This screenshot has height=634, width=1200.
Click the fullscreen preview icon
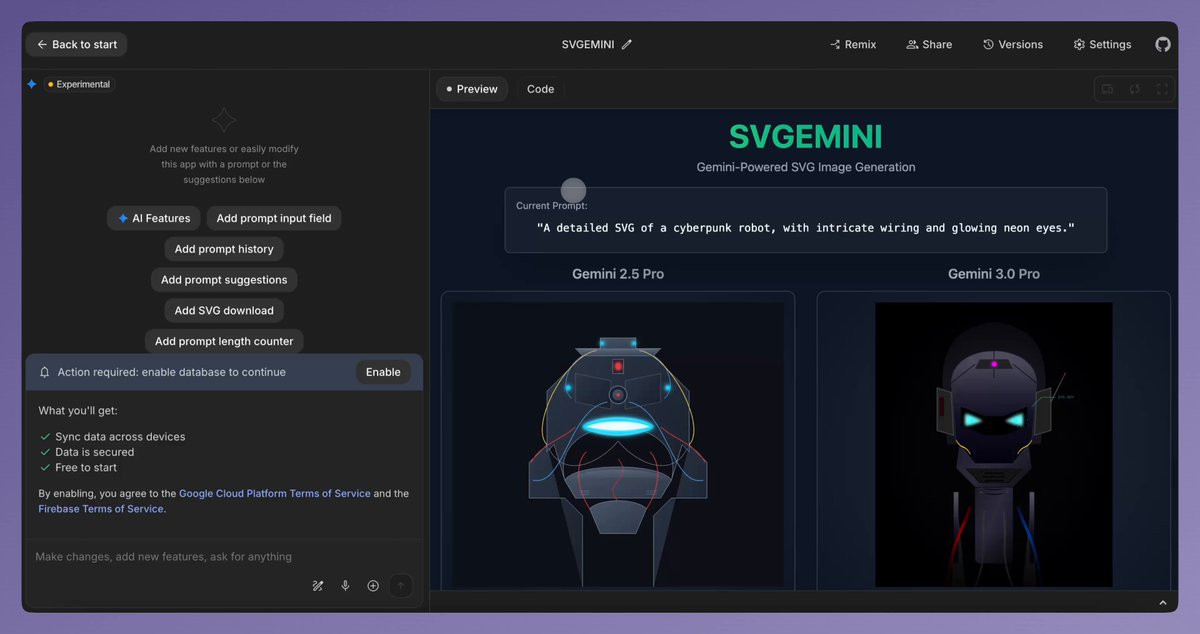[1162, 89]
